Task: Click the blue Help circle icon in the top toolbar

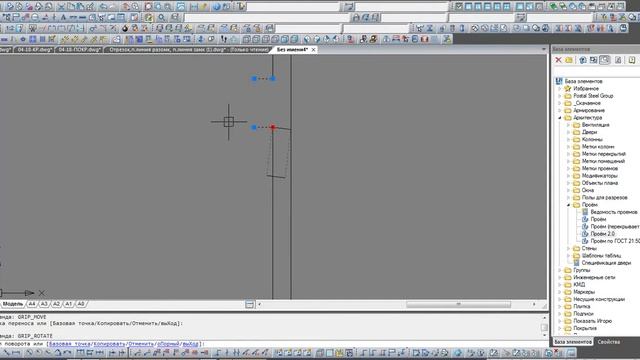Action: click(217, 7)
